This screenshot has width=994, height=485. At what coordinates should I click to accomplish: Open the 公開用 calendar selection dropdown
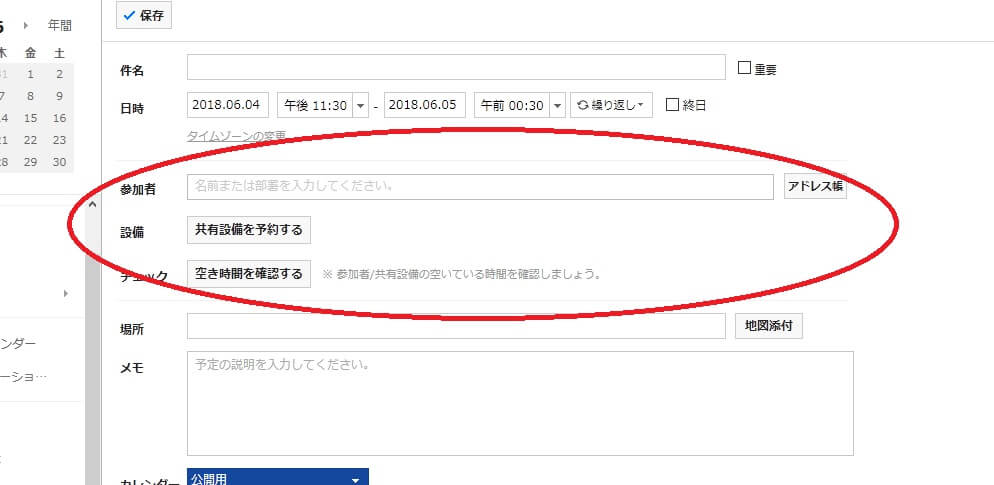point(277,478)
